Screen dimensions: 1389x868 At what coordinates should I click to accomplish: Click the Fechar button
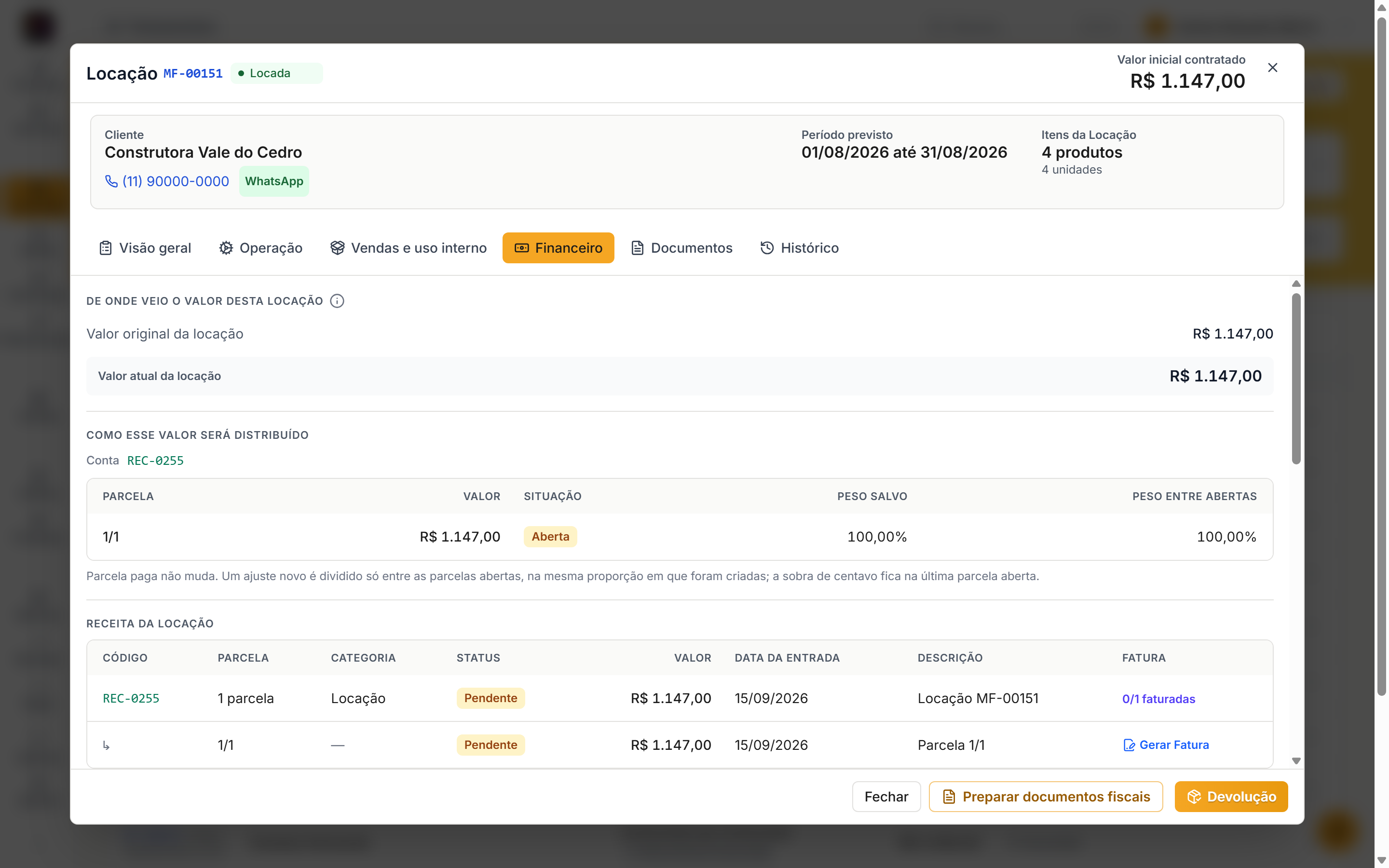tap(886, 796)
